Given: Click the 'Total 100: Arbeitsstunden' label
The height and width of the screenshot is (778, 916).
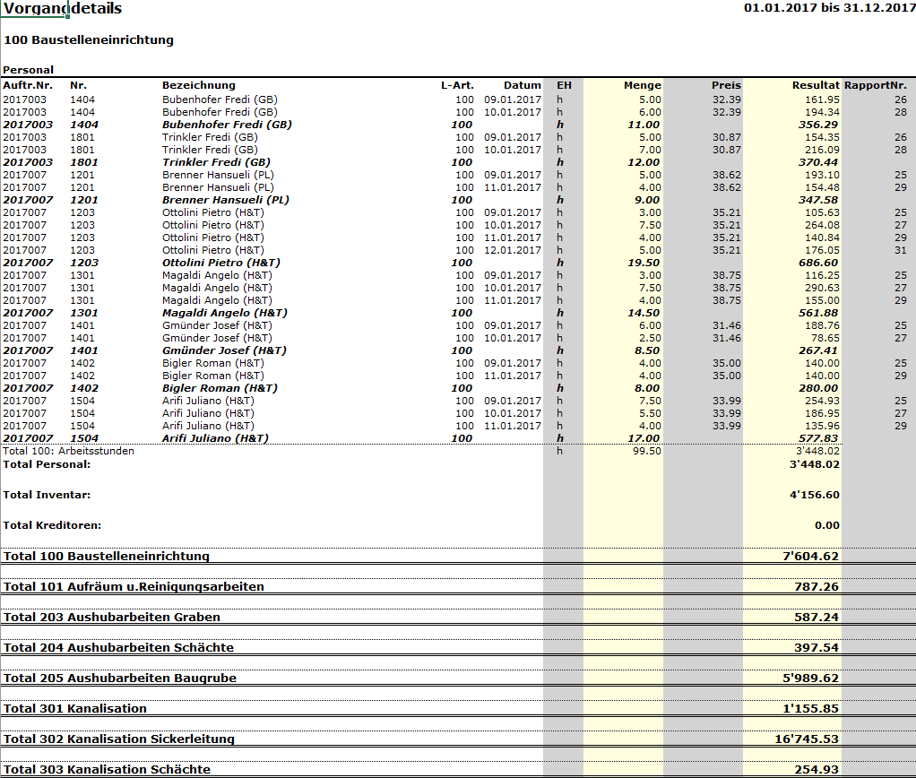Looking at the screenshot, I should pyautogui.click(x=68, y=451).
